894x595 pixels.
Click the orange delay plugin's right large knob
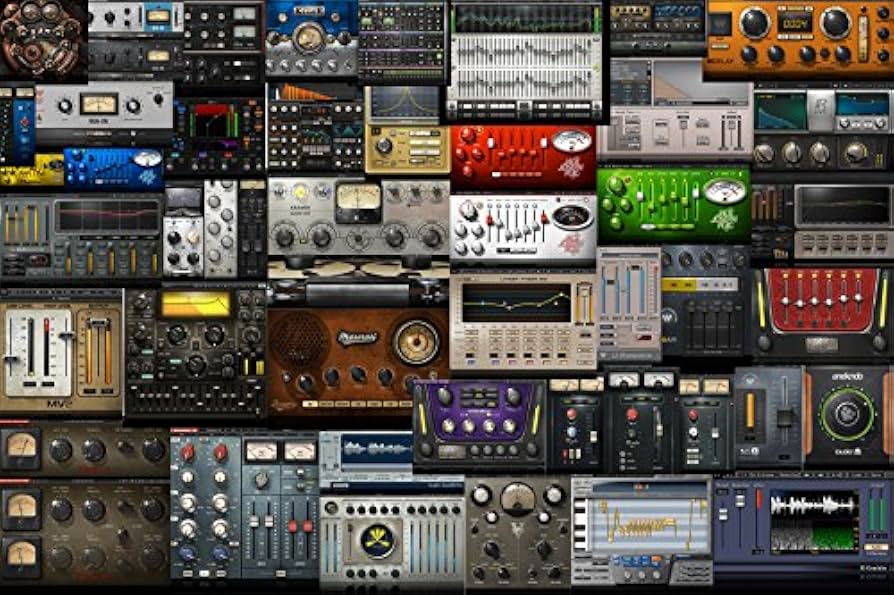835,23
